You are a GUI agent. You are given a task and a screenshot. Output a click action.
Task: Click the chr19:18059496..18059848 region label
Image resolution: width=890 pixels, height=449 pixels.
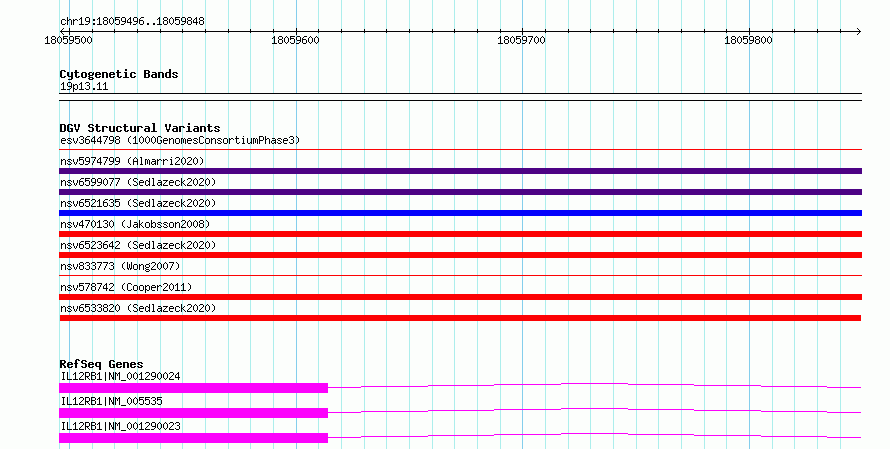(132, 22)
